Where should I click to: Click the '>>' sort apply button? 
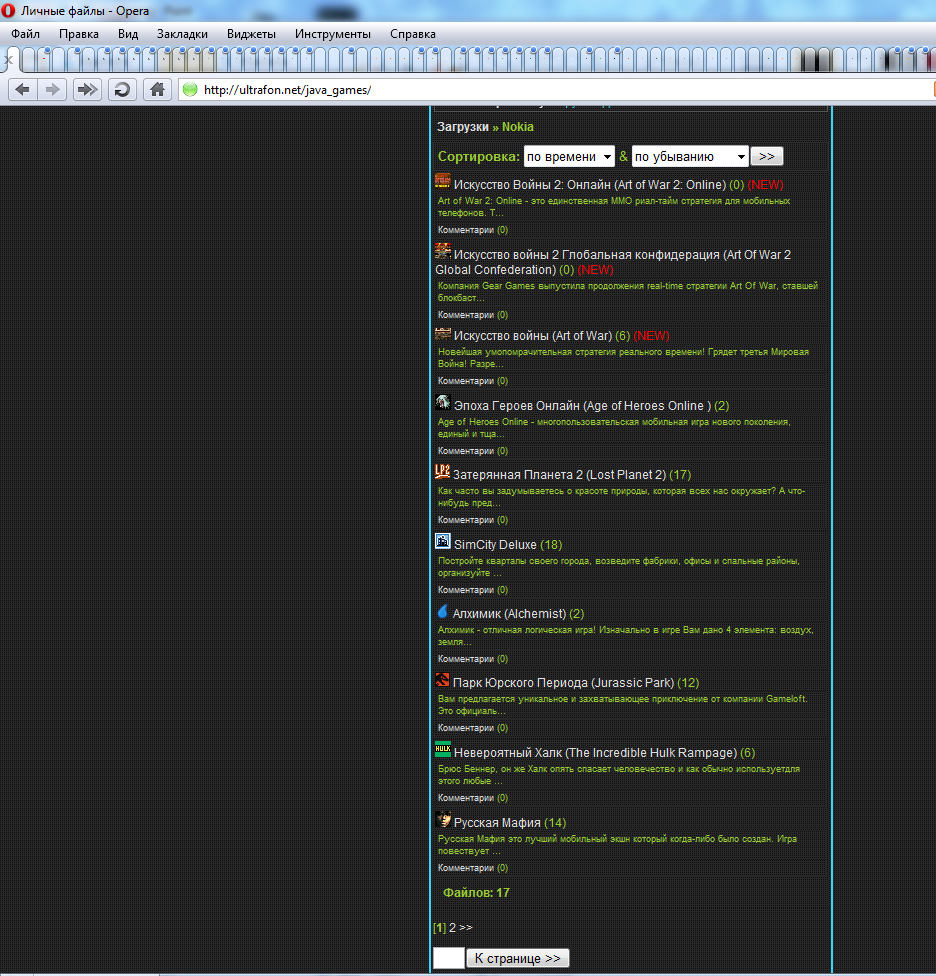(x=767, y=157)
